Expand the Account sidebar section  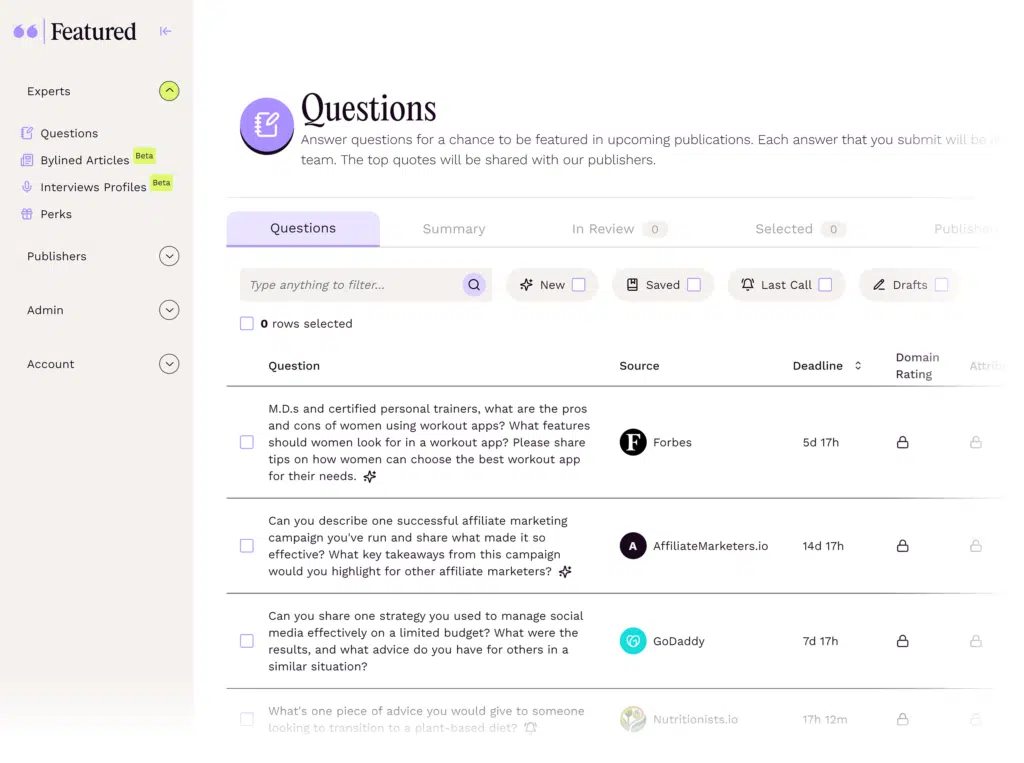click(169, 364)
